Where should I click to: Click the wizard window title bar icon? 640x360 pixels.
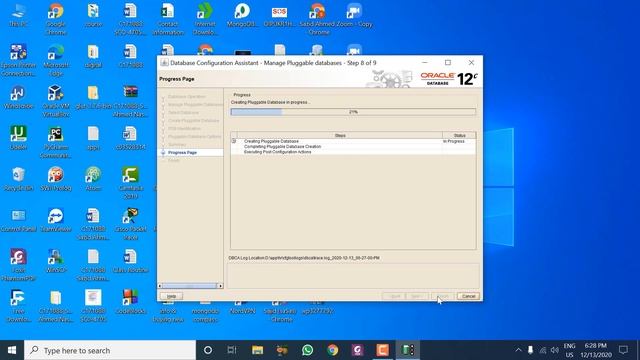tap(164, 62)
